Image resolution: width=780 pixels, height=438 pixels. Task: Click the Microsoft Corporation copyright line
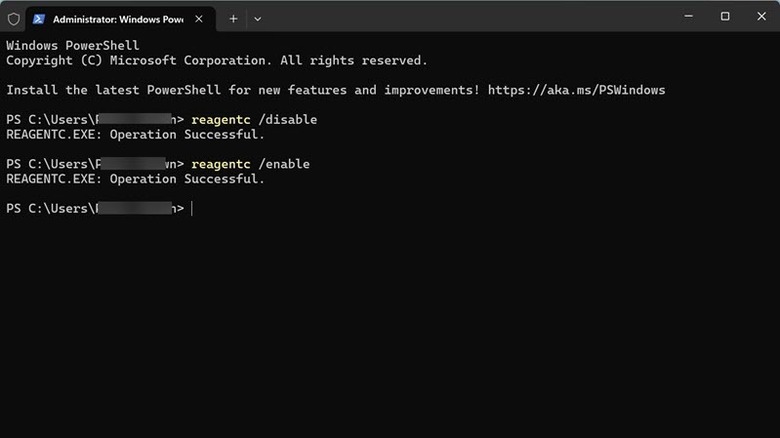tap(216, 60)
